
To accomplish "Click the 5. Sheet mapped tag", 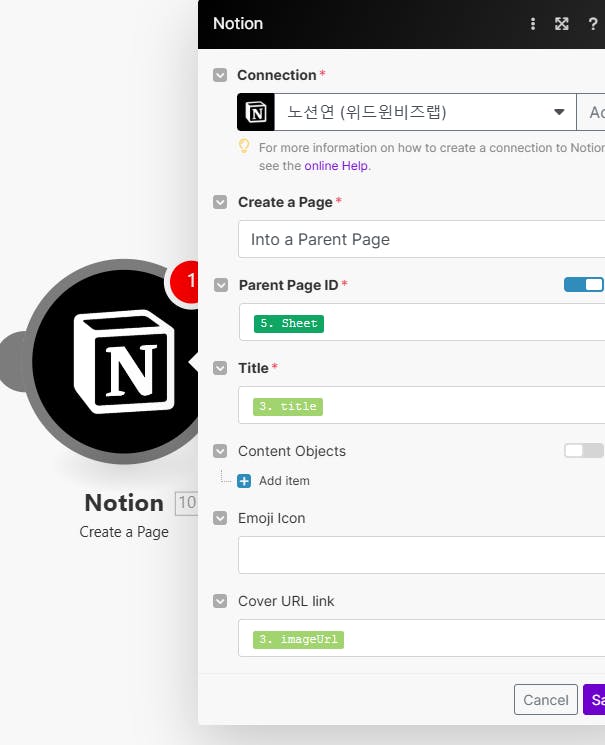I will pyautogui.click(x=288, y=324).
